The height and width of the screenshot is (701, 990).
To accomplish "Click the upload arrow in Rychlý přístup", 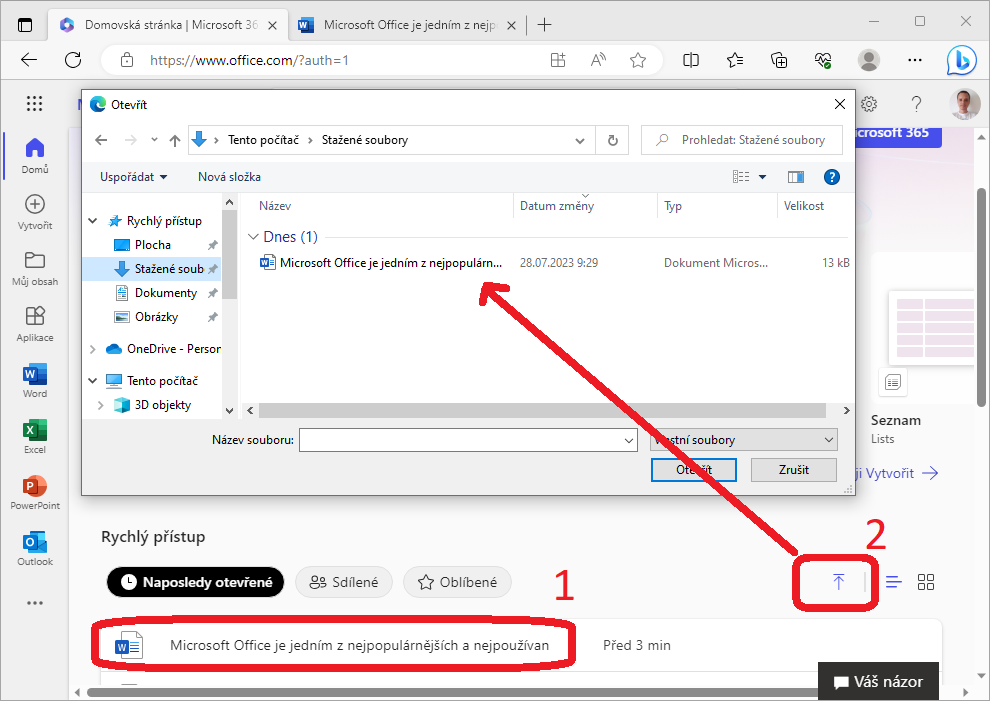I will [838, 582].
